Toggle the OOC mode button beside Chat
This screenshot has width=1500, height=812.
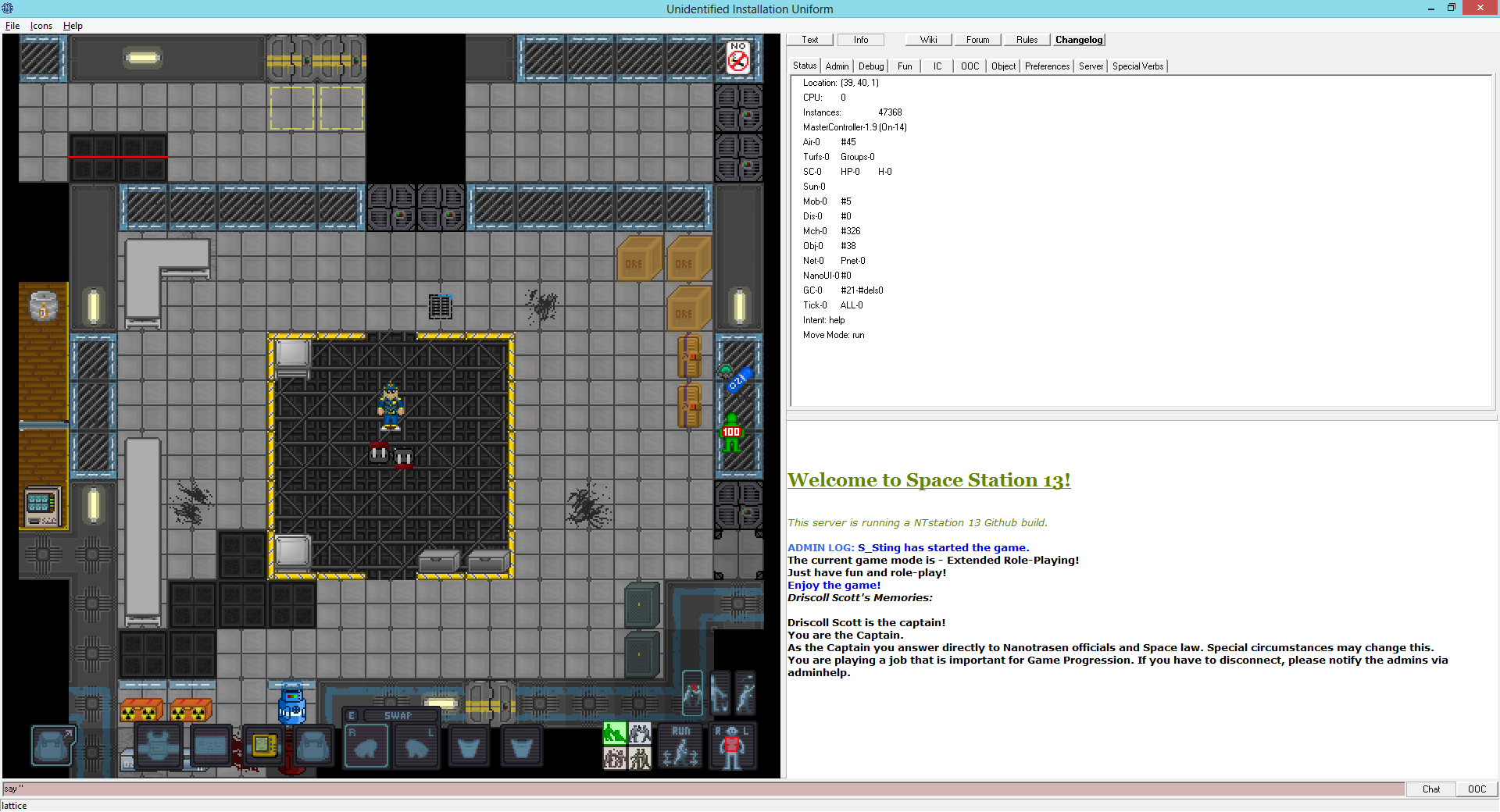click(x=1477, y=789)
